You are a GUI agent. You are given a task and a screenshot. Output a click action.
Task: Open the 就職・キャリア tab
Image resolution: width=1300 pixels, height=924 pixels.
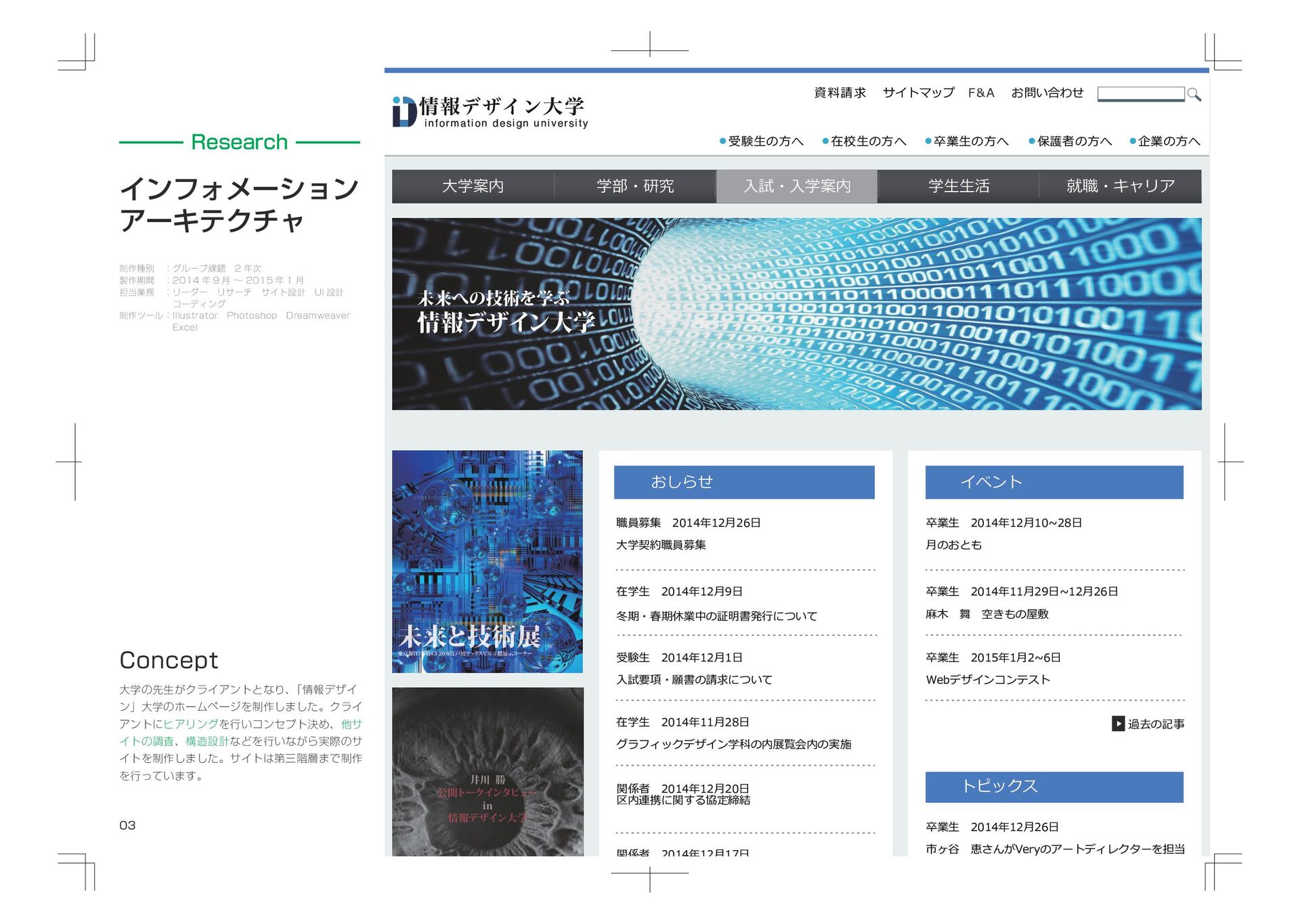pyautogui.click(x=1120, y=186)
